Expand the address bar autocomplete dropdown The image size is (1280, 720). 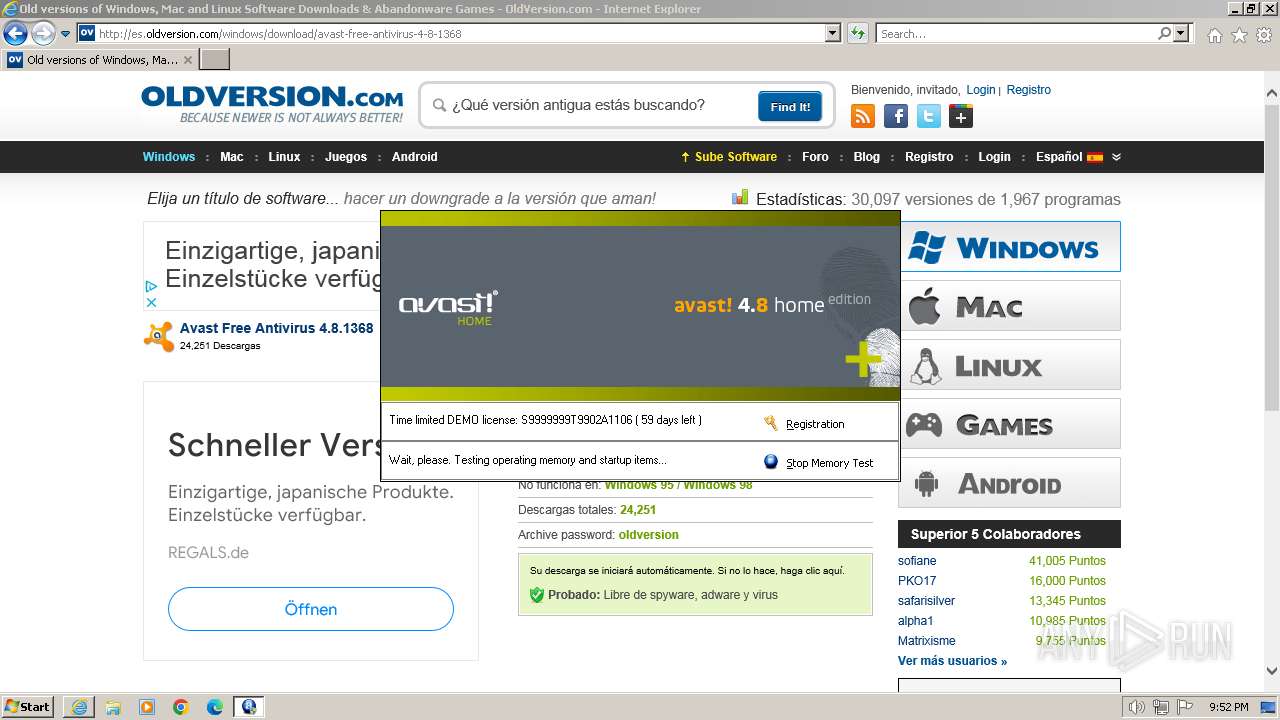tap(833, 33)
